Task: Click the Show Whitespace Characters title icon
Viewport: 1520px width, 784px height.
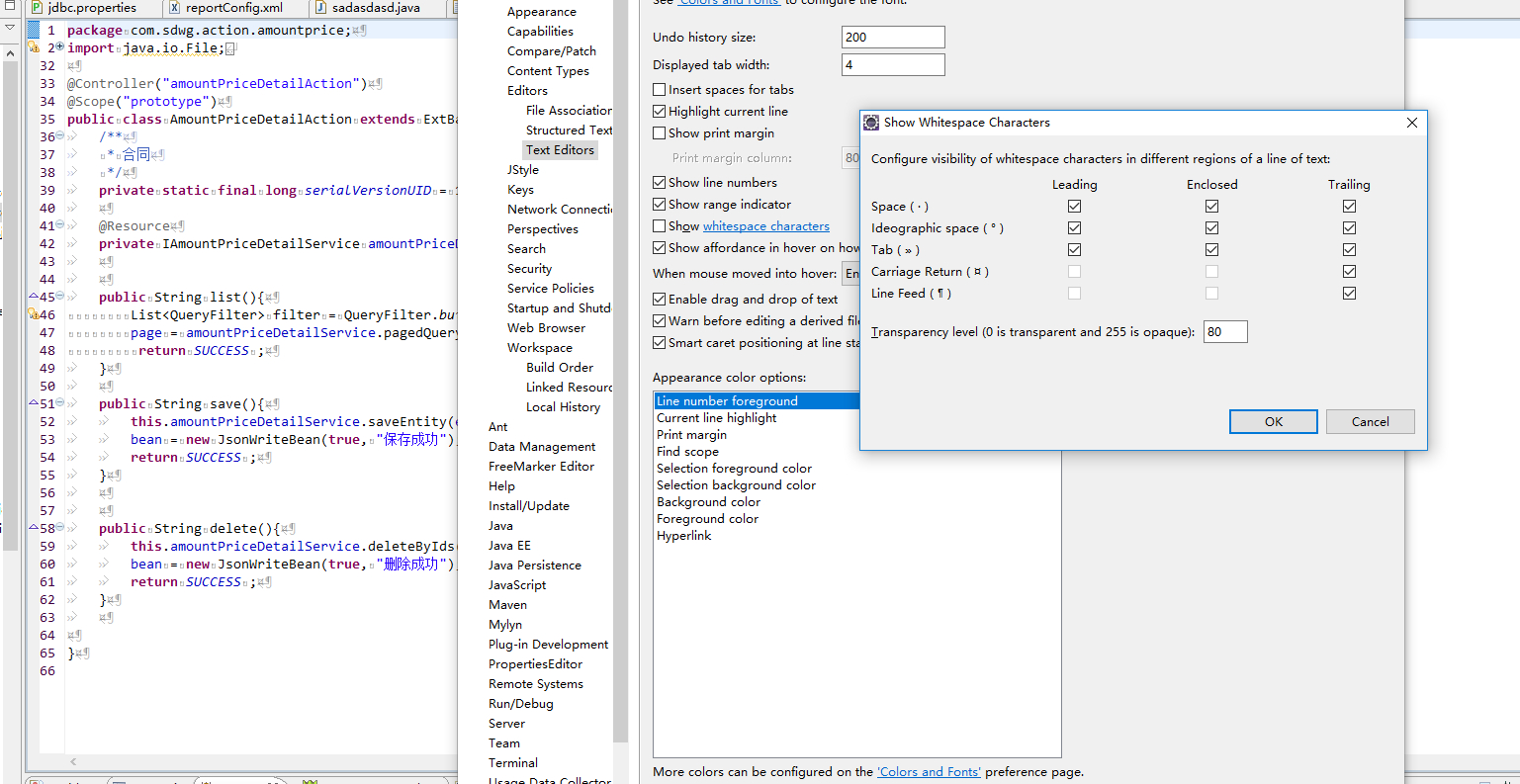Action: 871,123
